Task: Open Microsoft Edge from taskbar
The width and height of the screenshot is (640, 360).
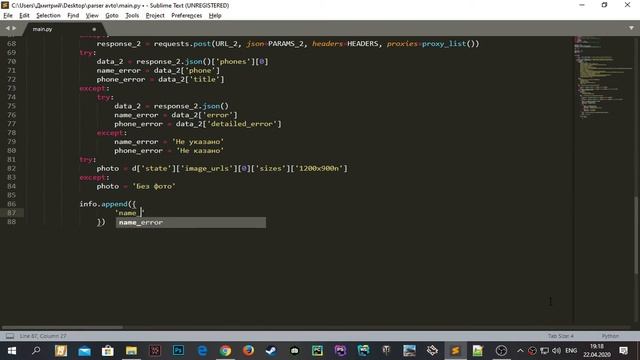Action: pyautogui.click(x=202, y=351)
